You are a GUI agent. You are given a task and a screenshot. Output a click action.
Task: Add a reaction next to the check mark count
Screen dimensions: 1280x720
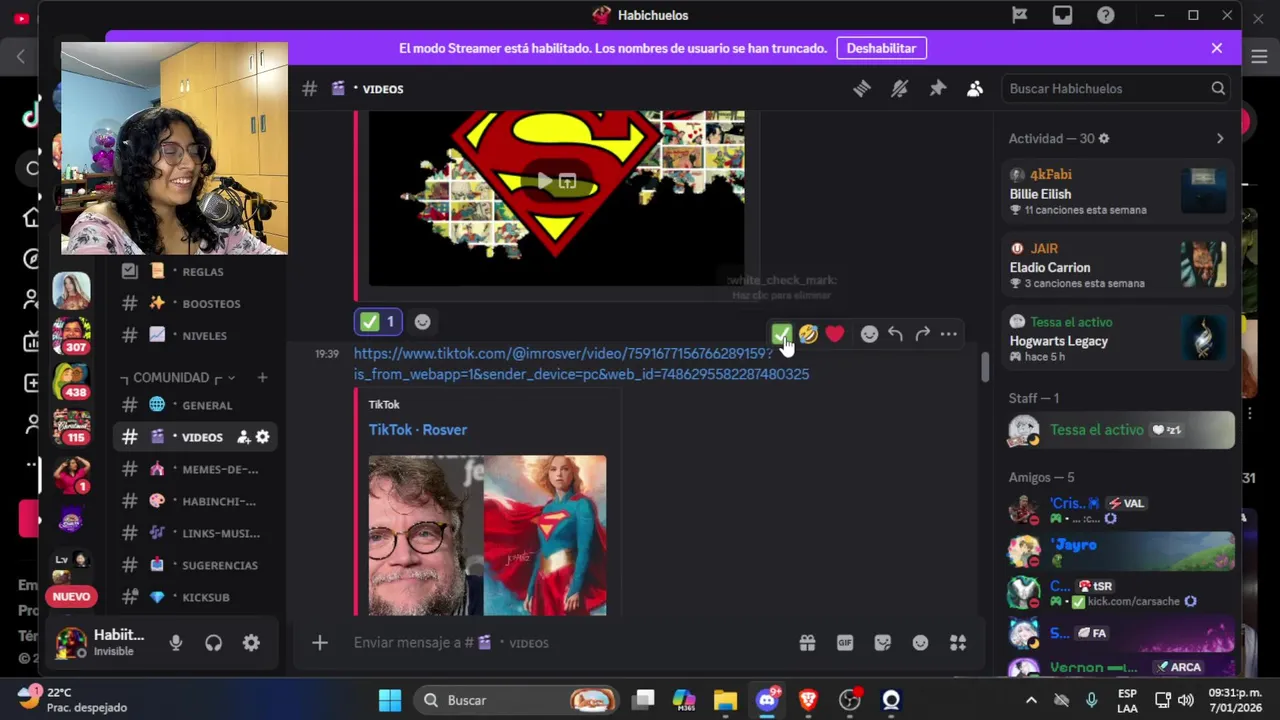click(422, 321)
